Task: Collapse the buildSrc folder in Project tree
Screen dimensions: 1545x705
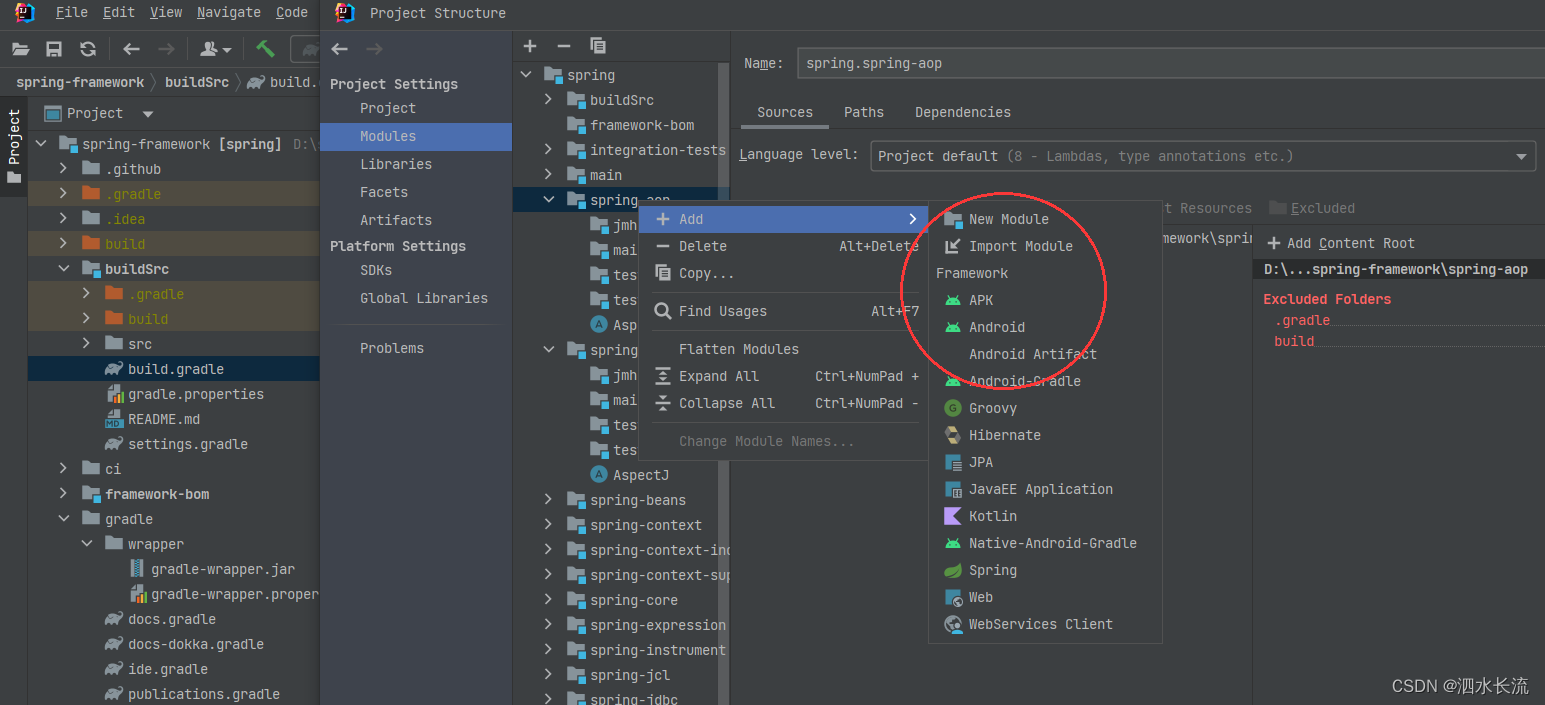Action: (64, 269)
